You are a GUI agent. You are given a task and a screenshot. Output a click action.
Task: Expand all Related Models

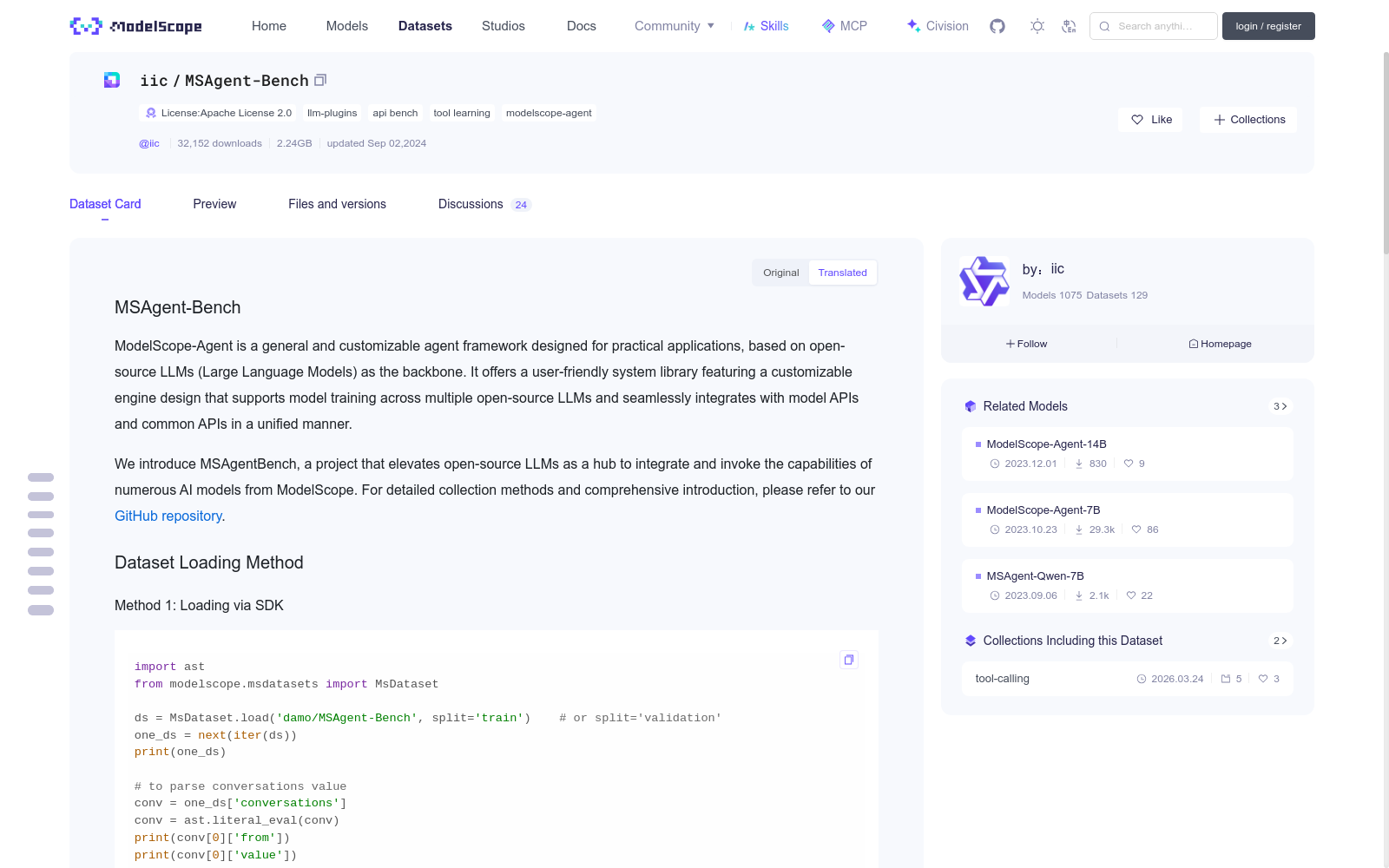1280,406
